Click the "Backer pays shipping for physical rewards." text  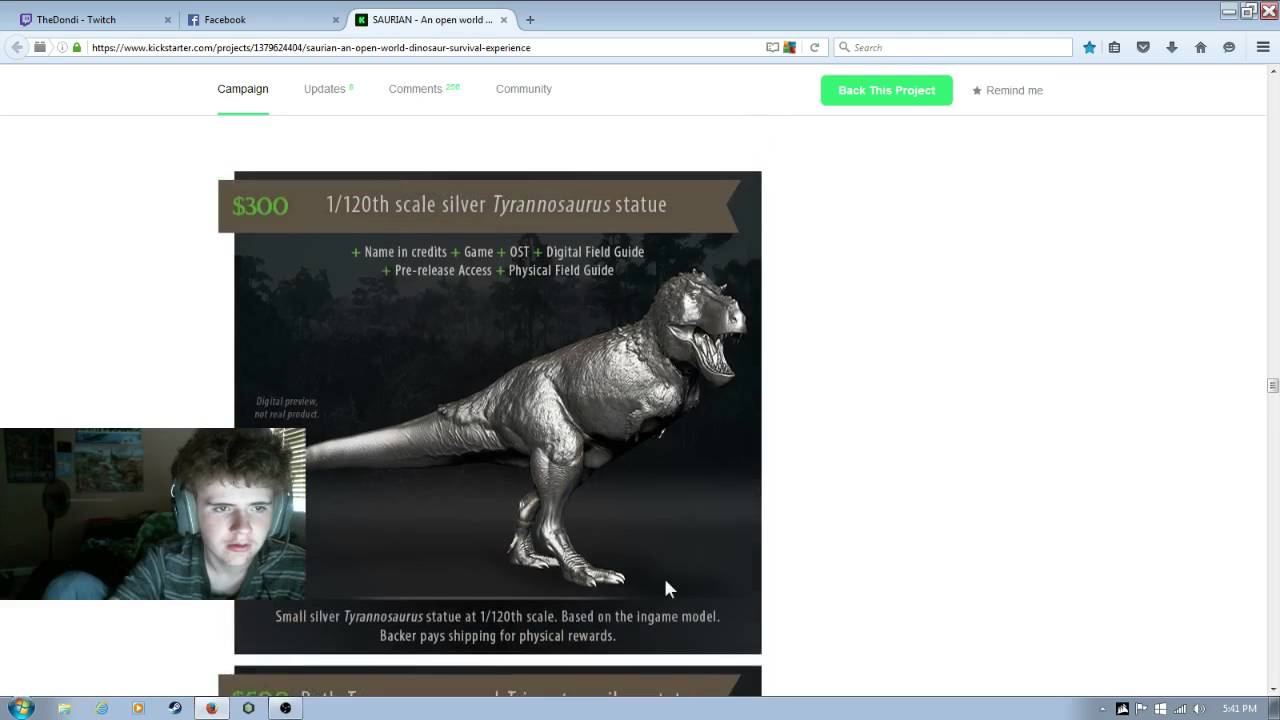[x=498, y=636]
